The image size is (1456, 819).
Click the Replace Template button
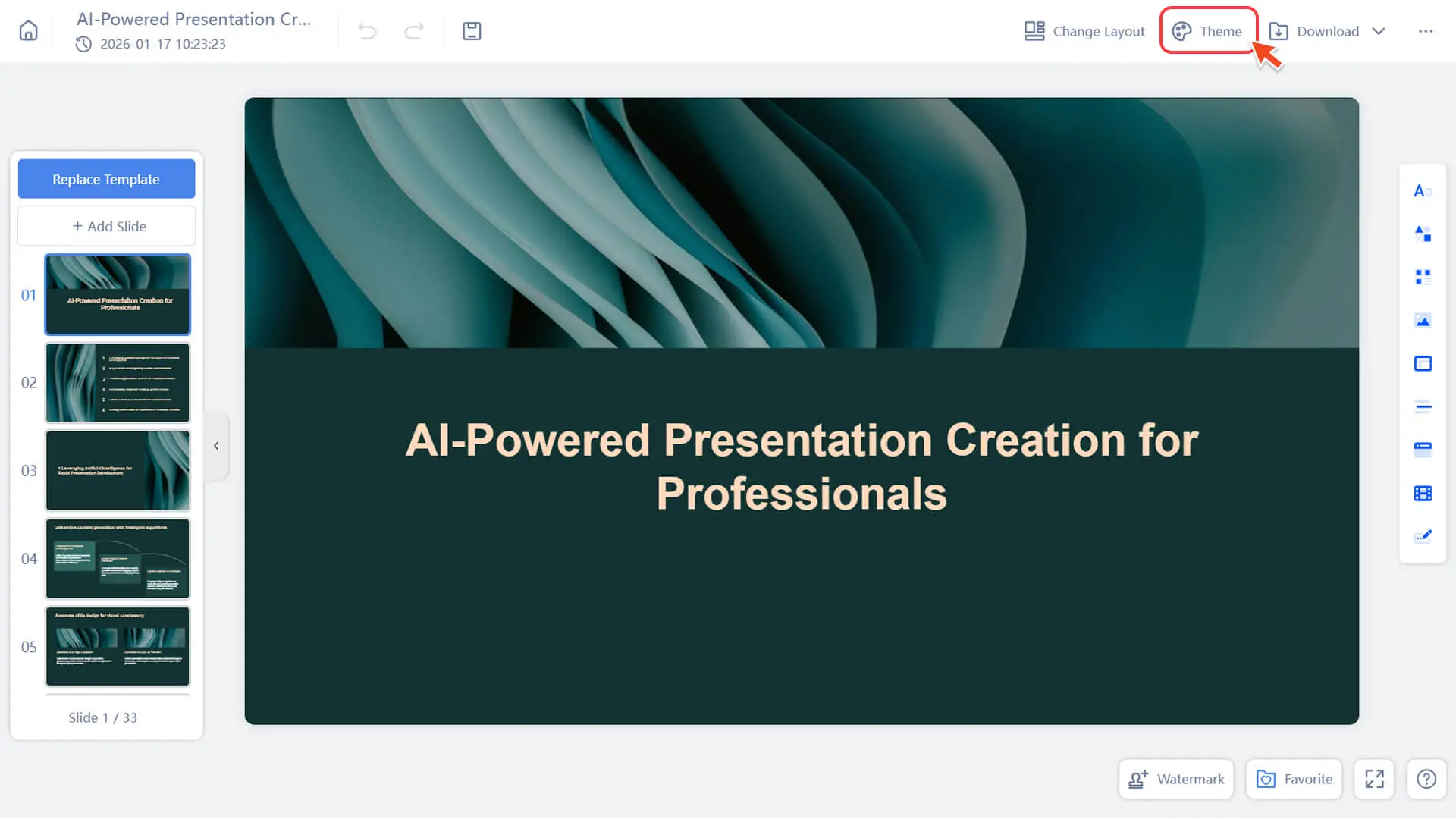(x=106, y=179)
